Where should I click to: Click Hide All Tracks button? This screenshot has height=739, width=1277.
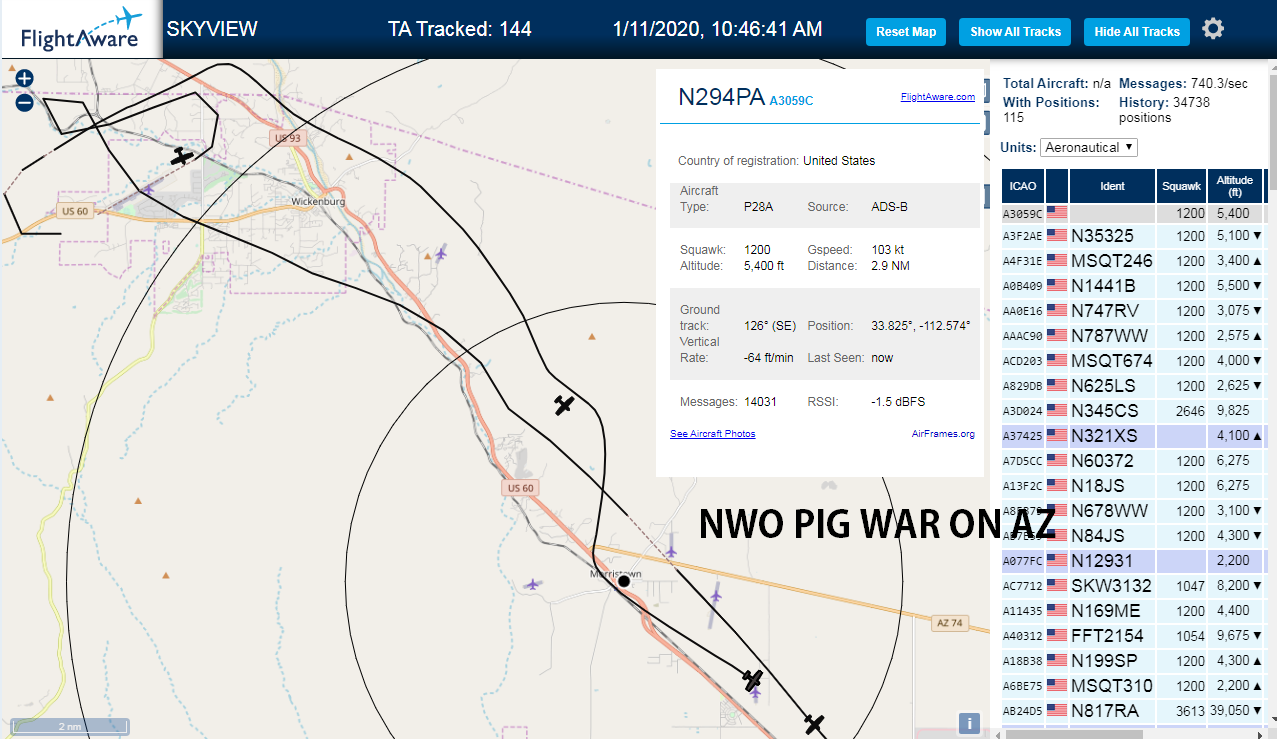click(x=1137, y=32)
